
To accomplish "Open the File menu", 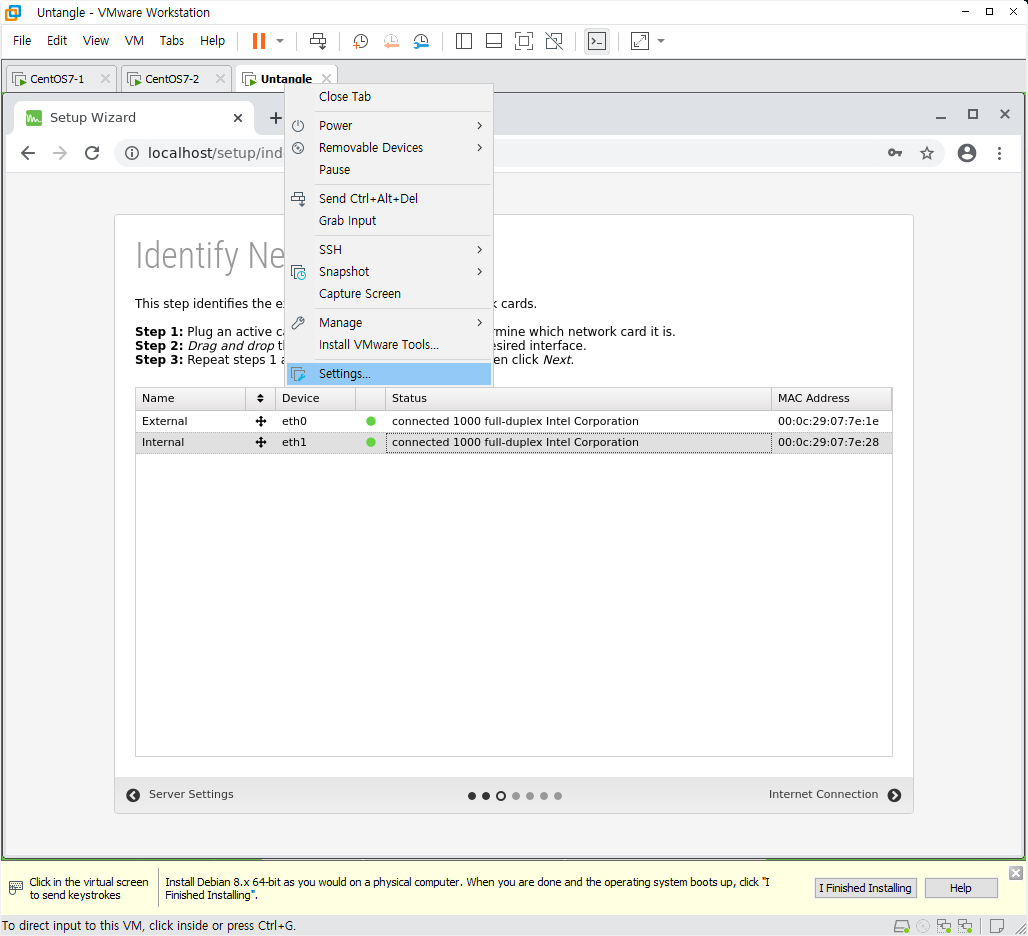I will (x=22, y=41).
